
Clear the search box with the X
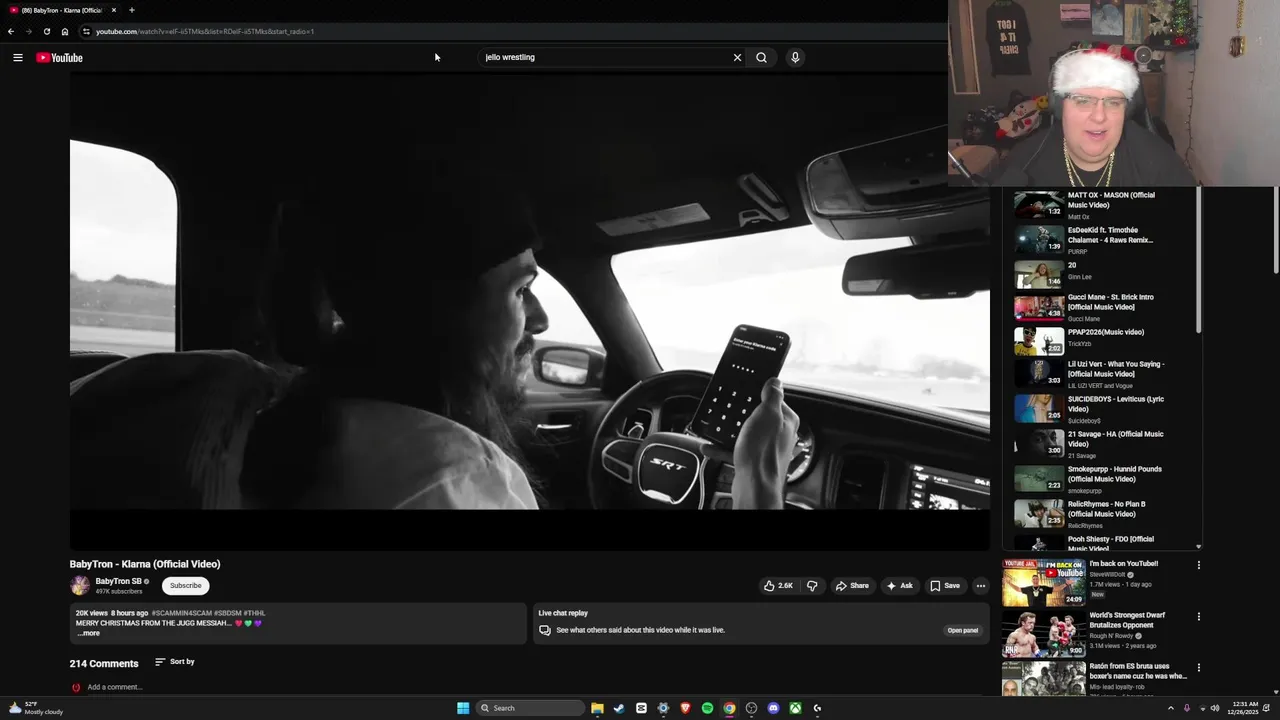point(737,58)
